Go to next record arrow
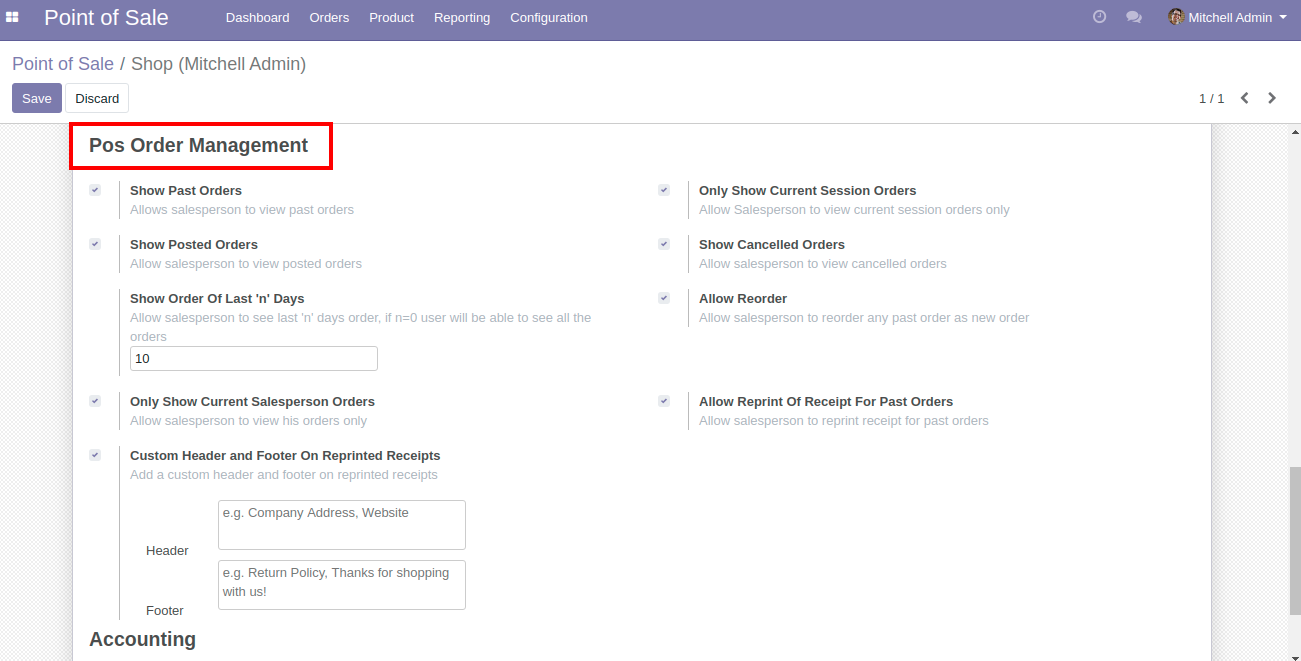Viewport: 1301px width, 661px height. (1272, 98)
